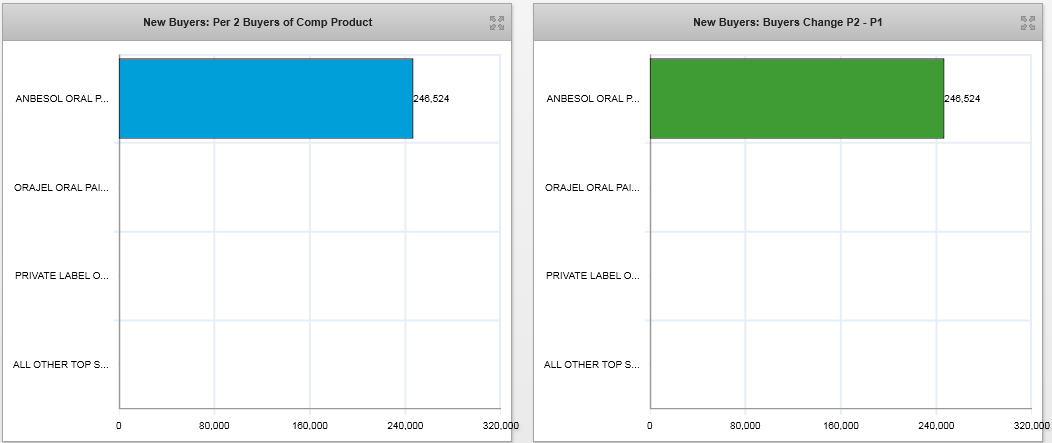Viewport: 1052px width, 443px height.
Task: Maximize the Per 2 Buyers of Comp Product panel
Action: coord(497,22)
